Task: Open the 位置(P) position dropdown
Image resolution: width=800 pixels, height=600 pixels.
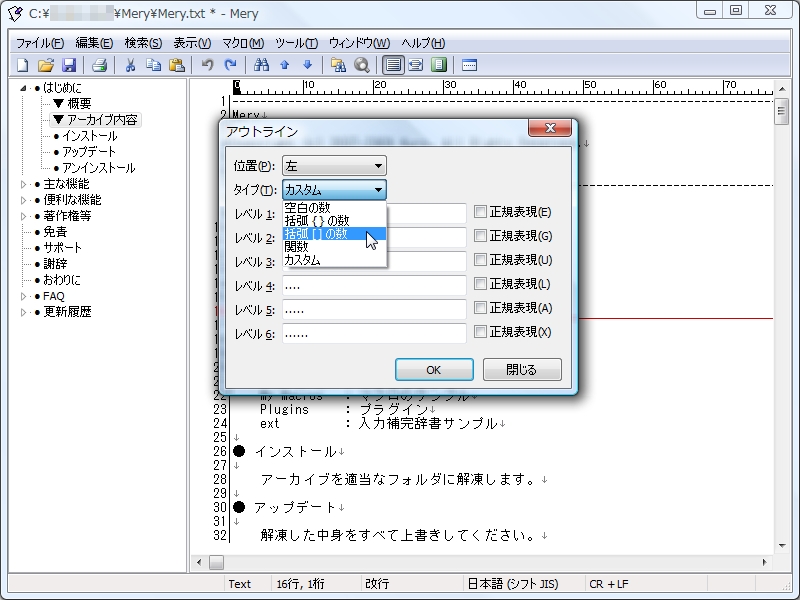Action: pyautogui.click(x=334, y=166)
